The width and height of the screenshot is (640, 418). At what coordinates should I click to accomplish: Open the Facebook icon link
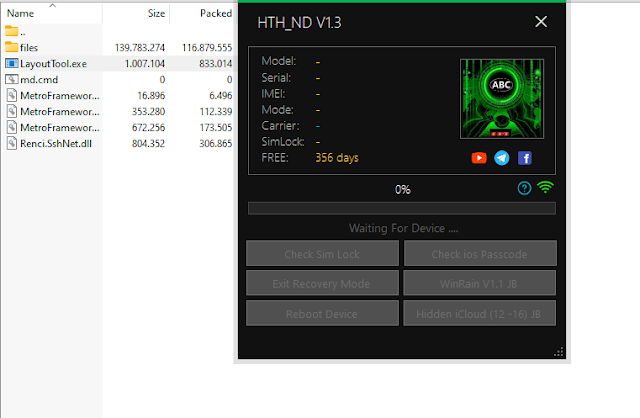pos(525,158)
